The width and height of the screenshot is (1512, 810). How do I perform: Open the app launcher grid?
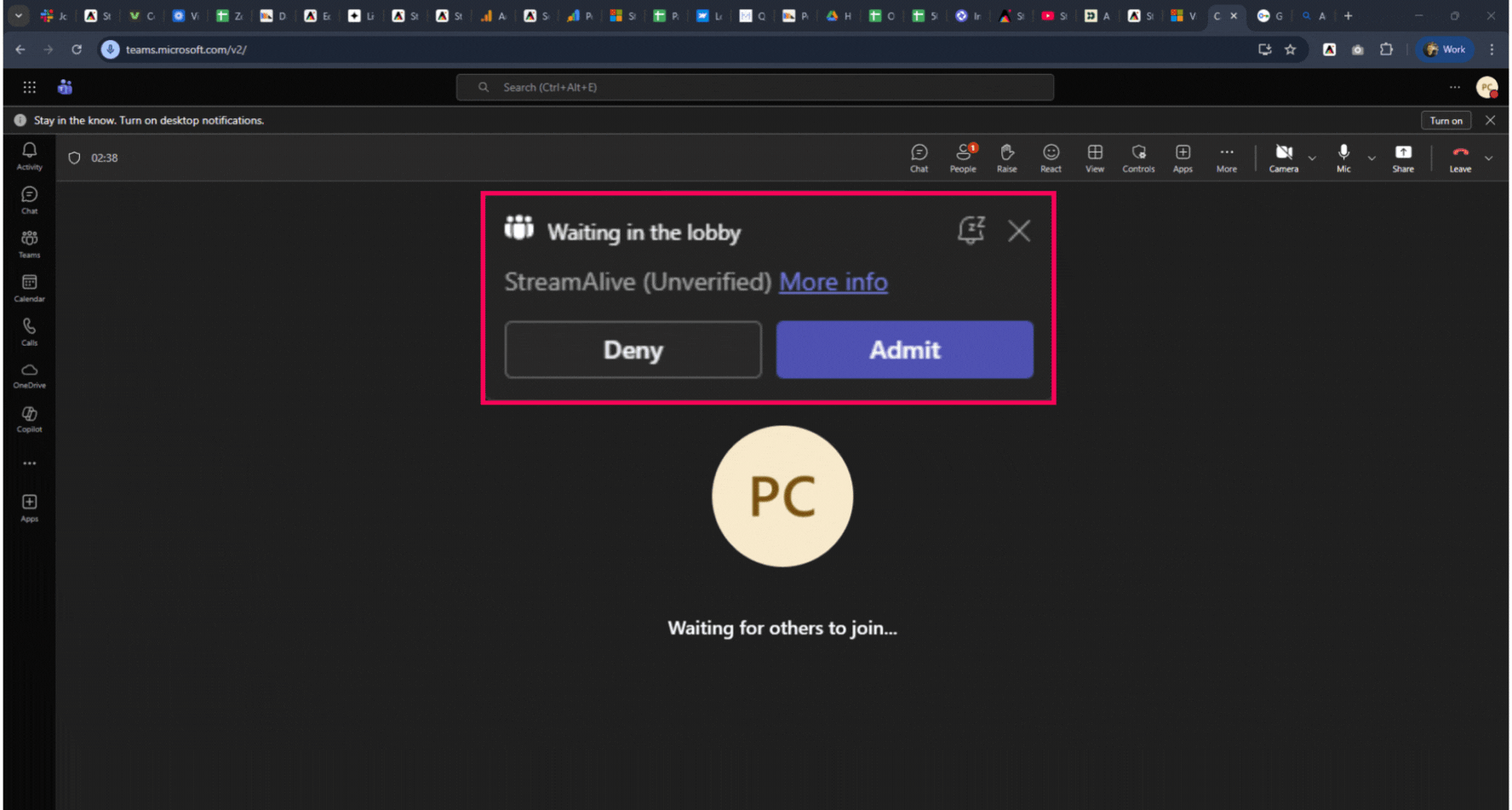click(30, 87)
